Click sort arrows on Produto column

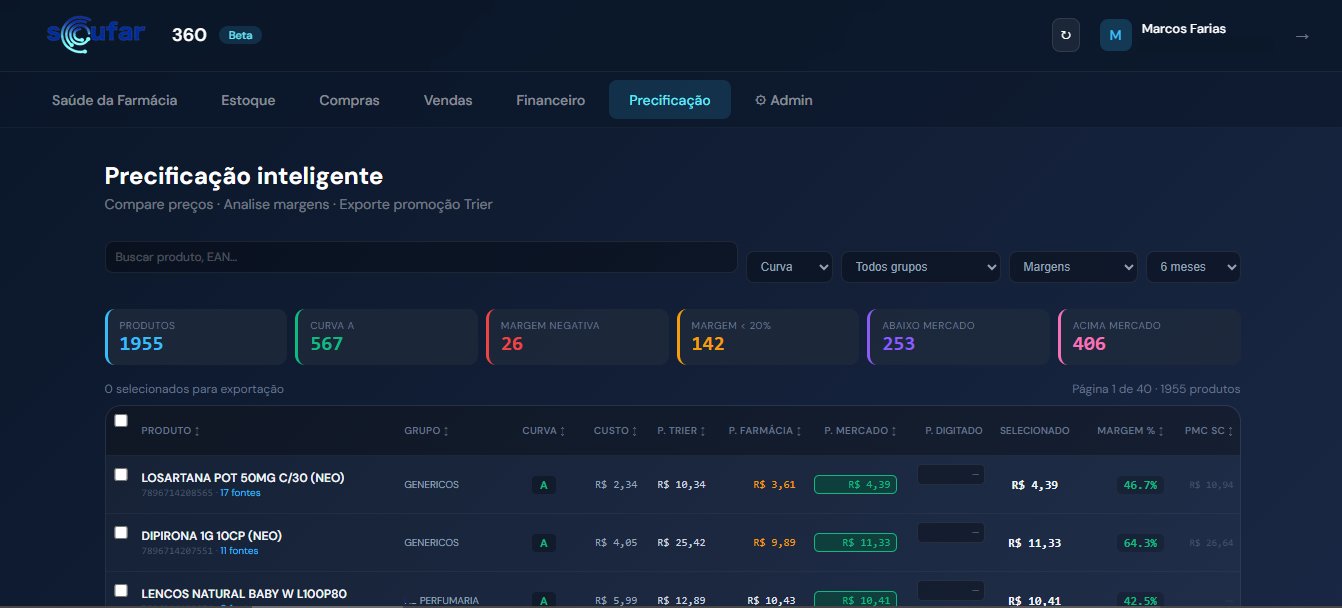(x=197, y=431)
